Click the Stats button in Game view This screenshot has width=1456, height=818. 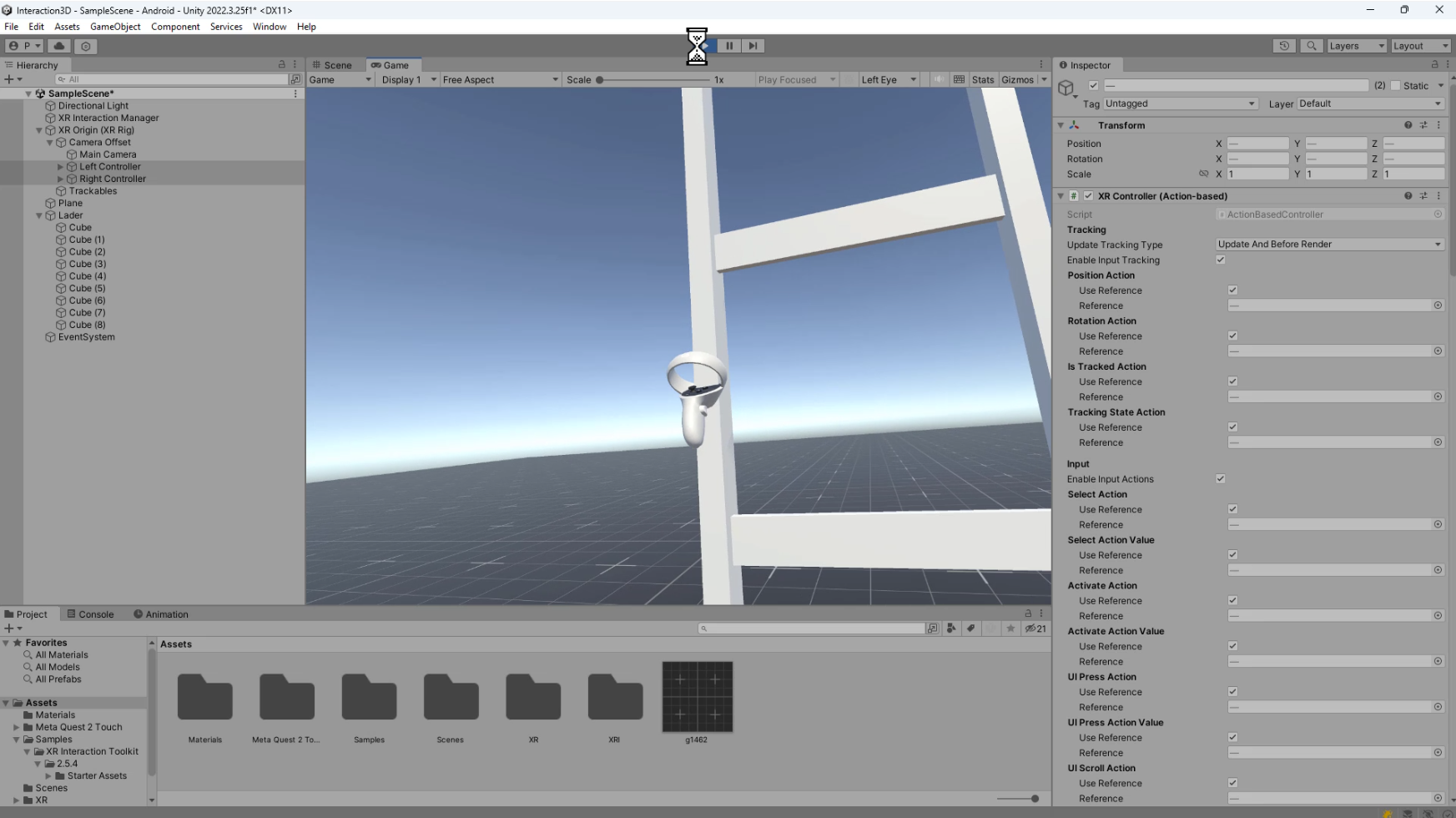983,80
